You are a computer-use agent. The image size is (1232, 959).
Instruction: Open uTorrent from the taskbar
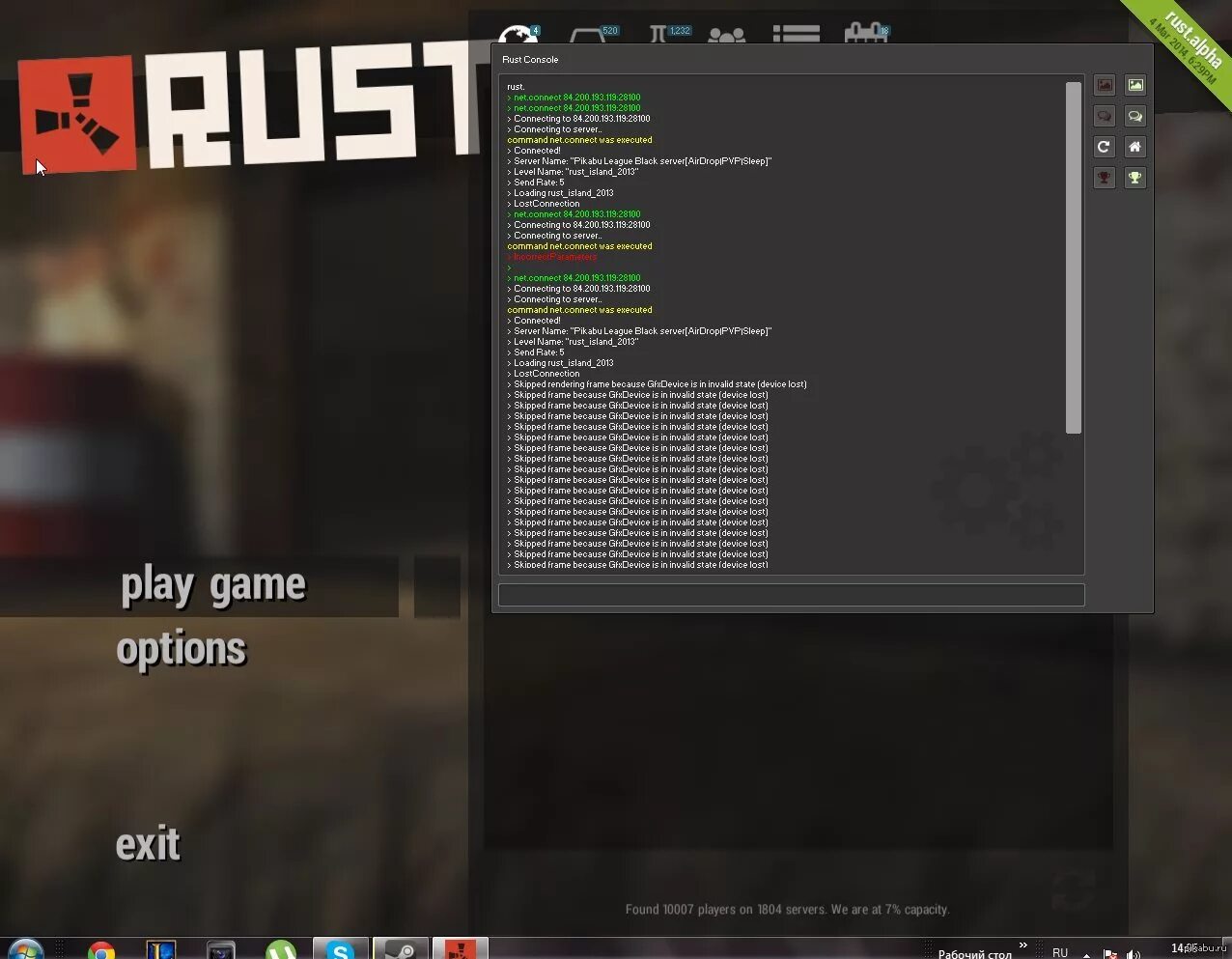coord(281,949)
